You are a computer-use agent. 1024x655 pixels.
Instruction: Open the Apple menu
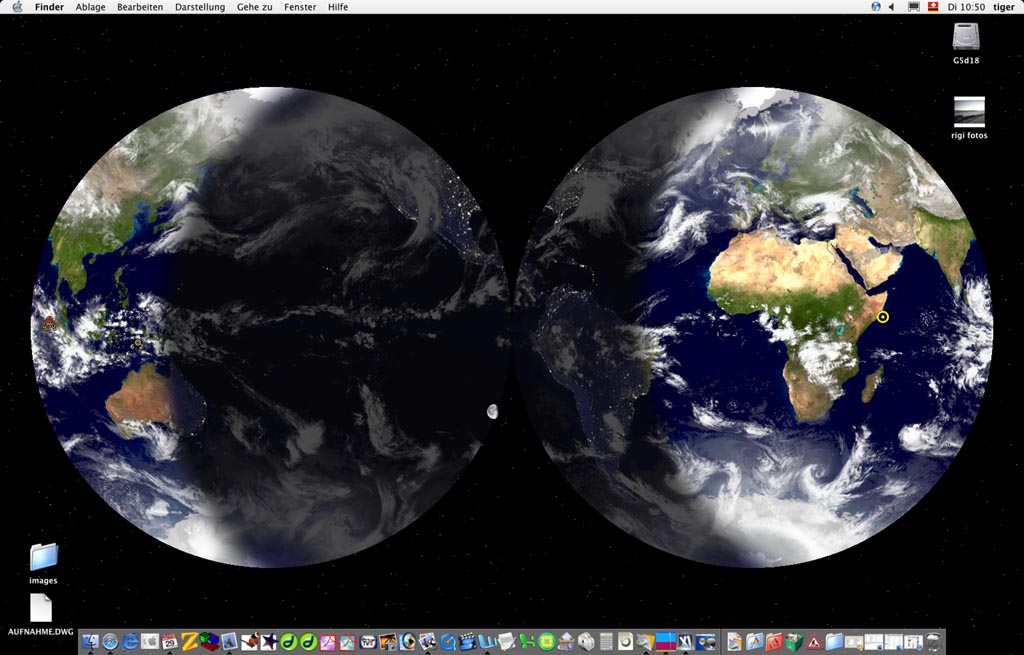(x=17, y=7)
